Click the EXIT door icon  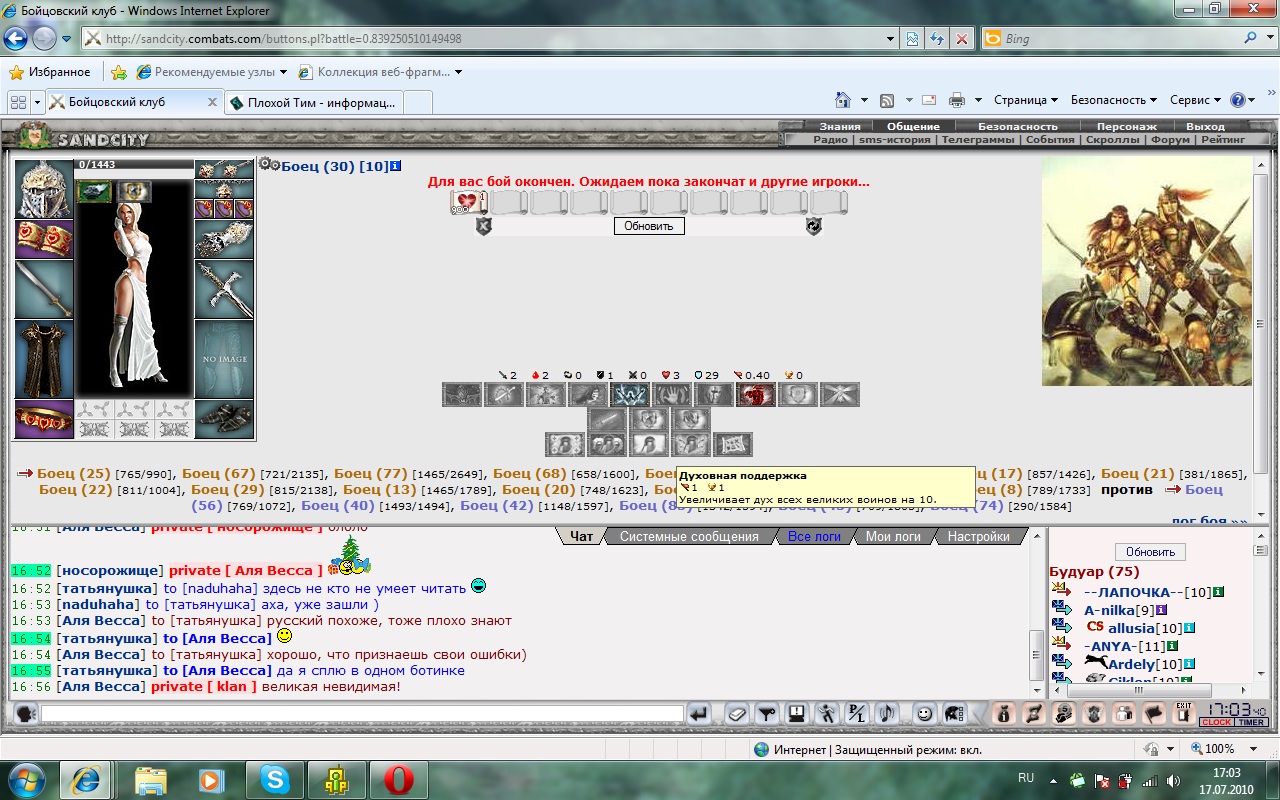click(x=1184, y=713)
